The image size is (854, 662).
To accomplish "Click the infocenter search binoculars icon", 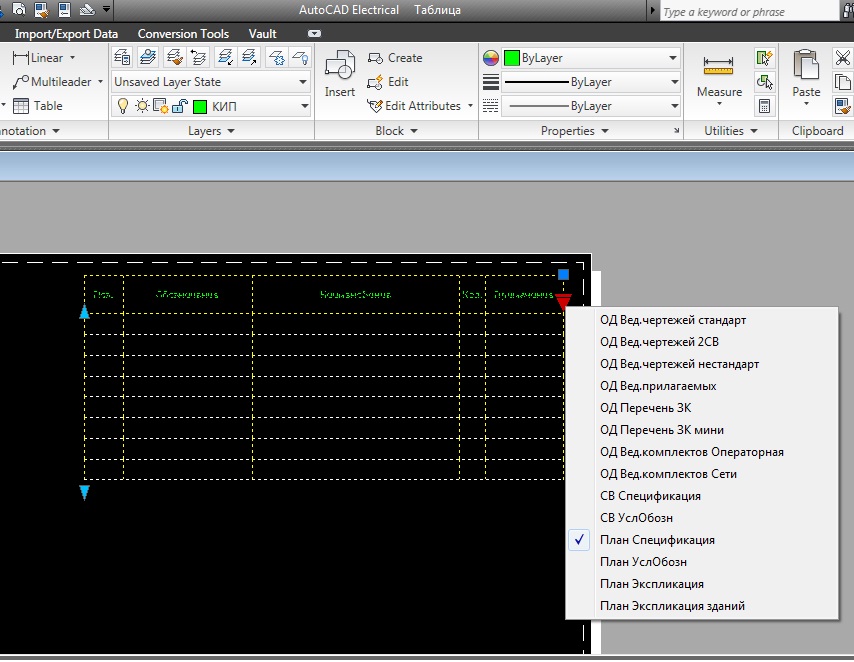I will click(847, 10).
